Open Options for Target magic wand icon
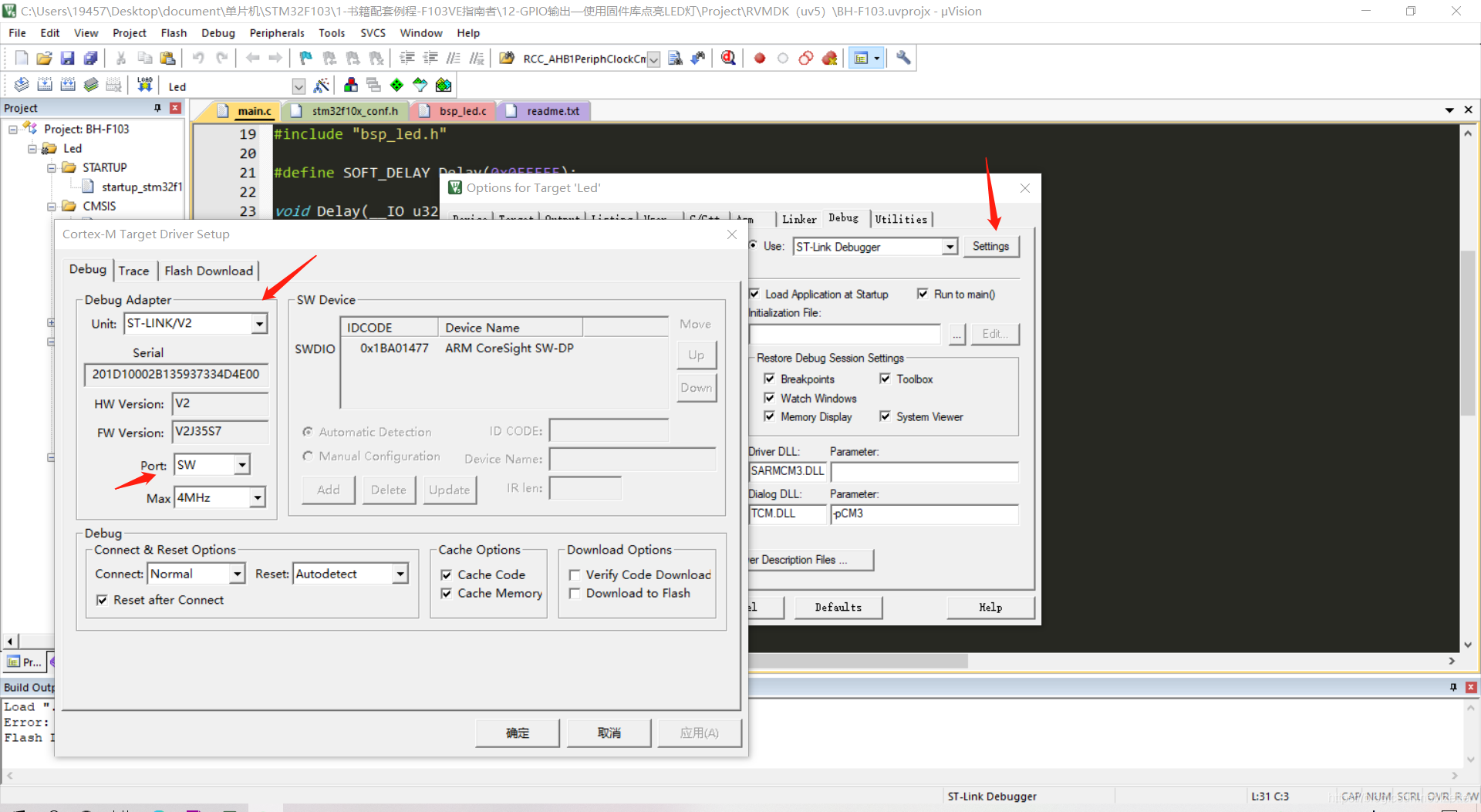Image resolution: width=1481 pixels, height=812 pixels. 322,85
